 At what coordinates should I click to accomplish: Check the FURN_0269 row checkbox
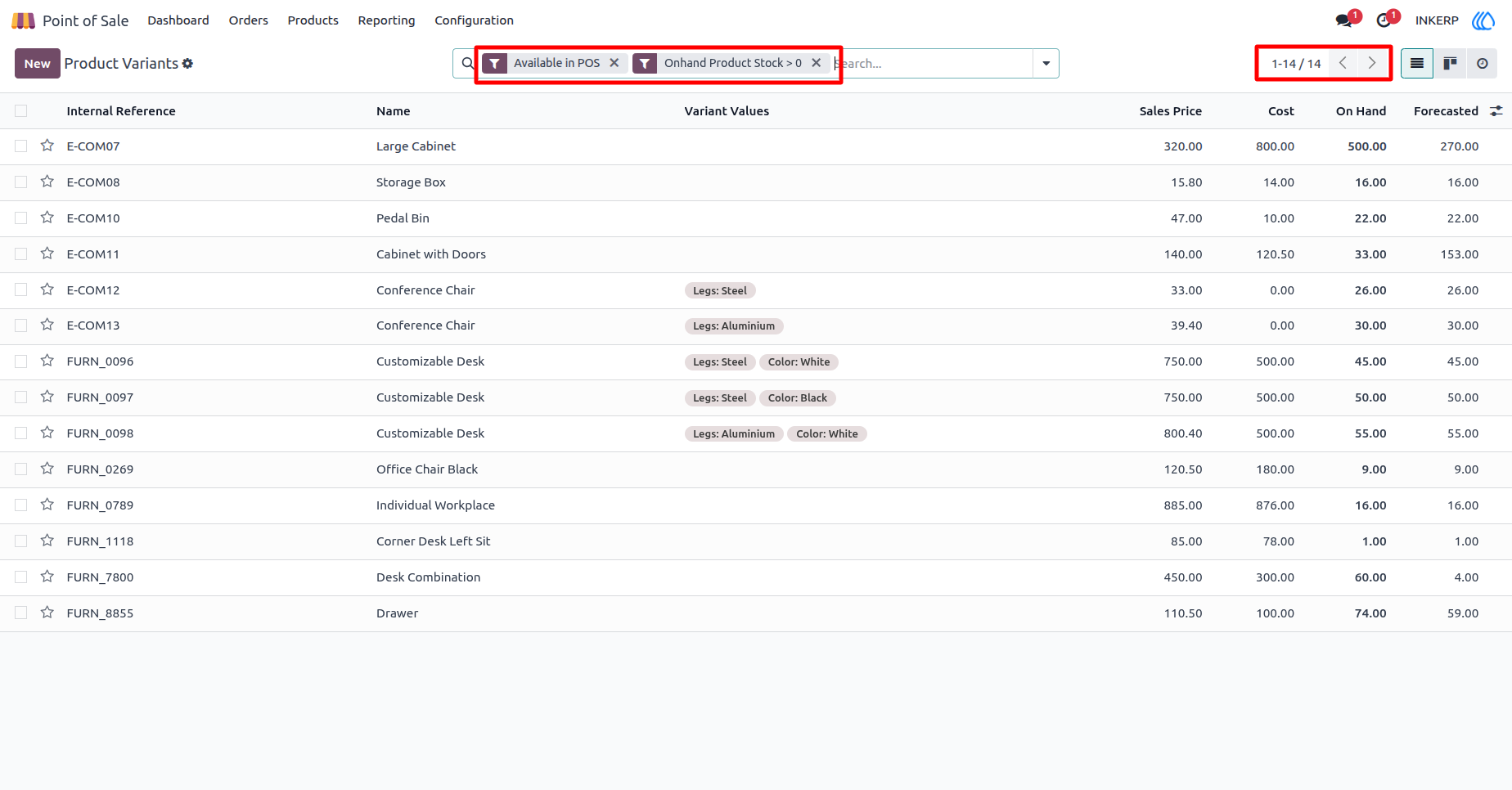21,469
